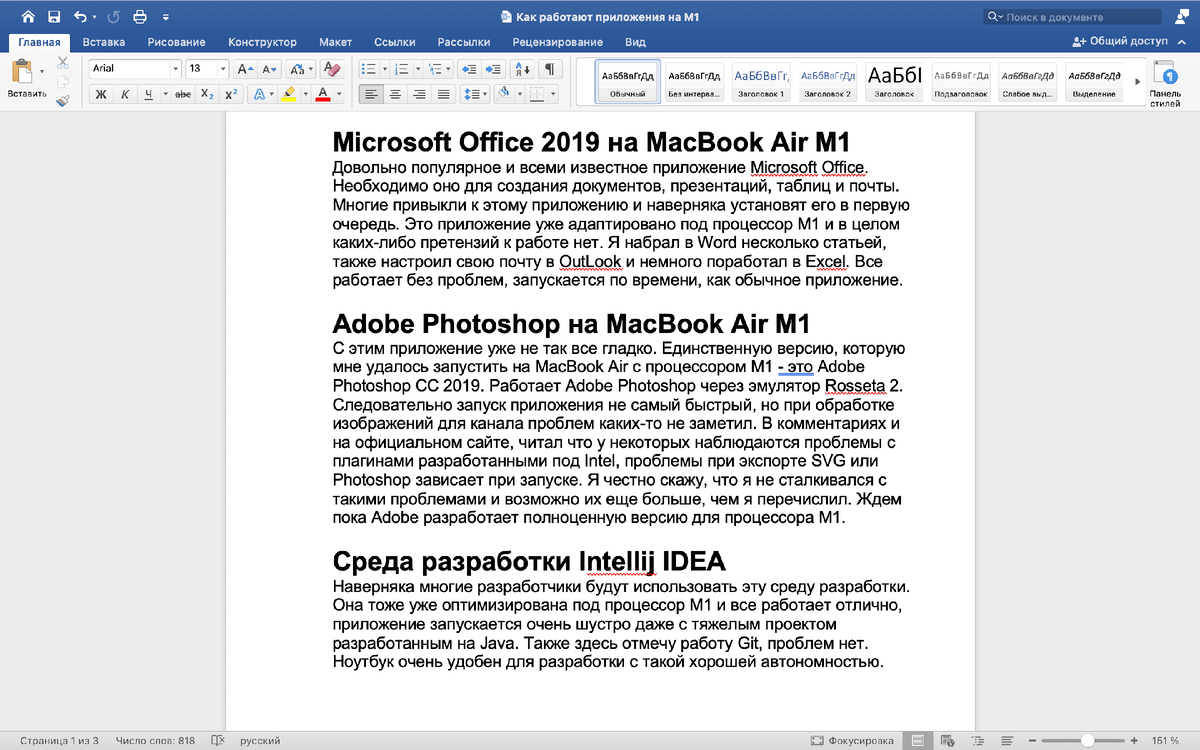Viewport: 1200px width, 750px height.
Task: Toggle bold formatting (Ж)
Action: (100, 92)
